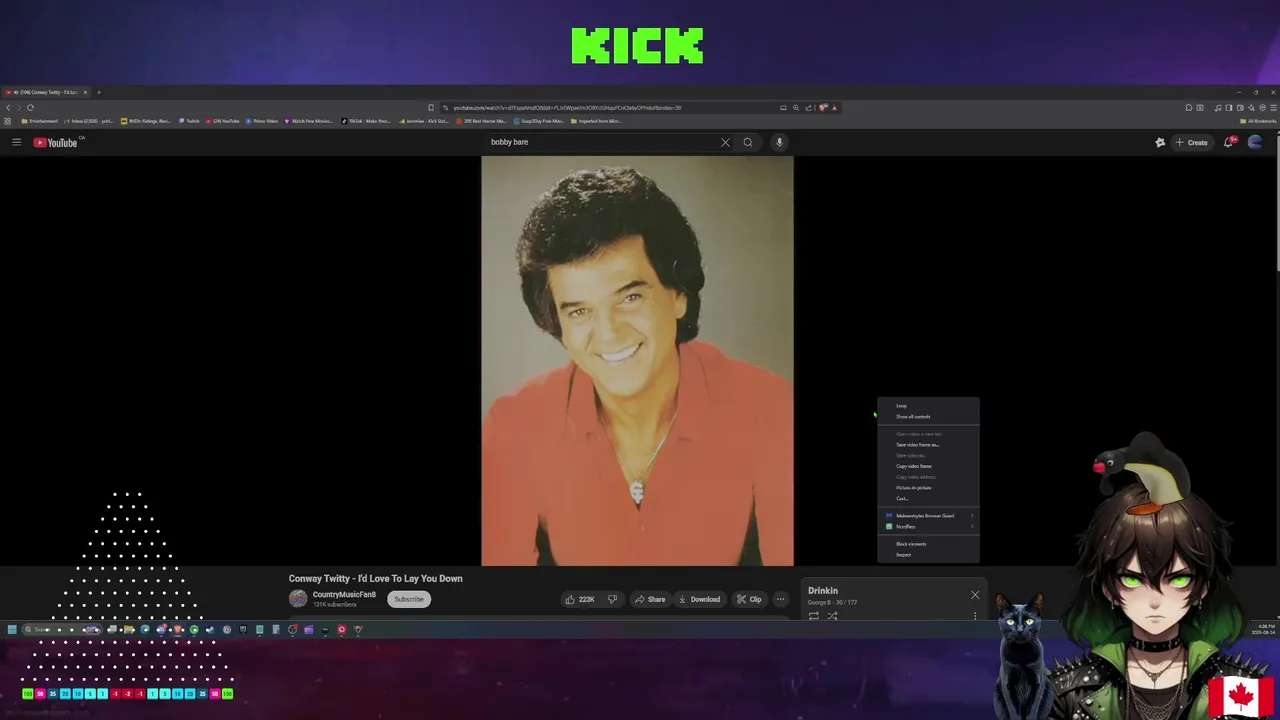
Task: Open a new browser tab
Action: tap(99, 92)
